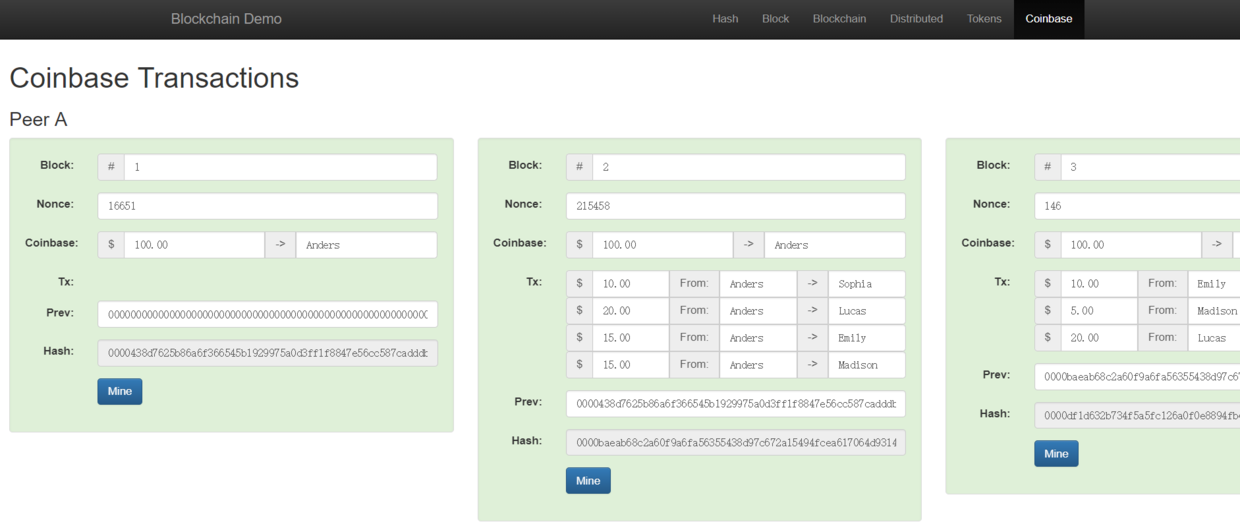Mine block 3
Image resolution: width=1240 pixels, height=532 pixels.
pos(1056,454)
